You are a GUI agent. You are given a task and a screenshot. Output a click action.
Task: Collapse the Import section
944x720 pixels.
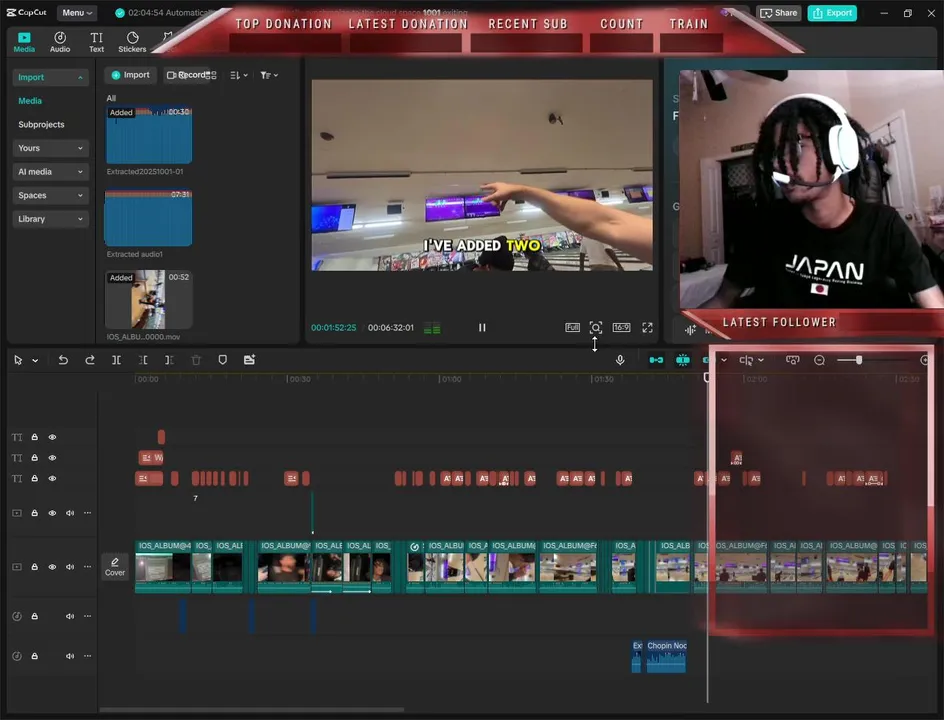click(x=50, y=77)
